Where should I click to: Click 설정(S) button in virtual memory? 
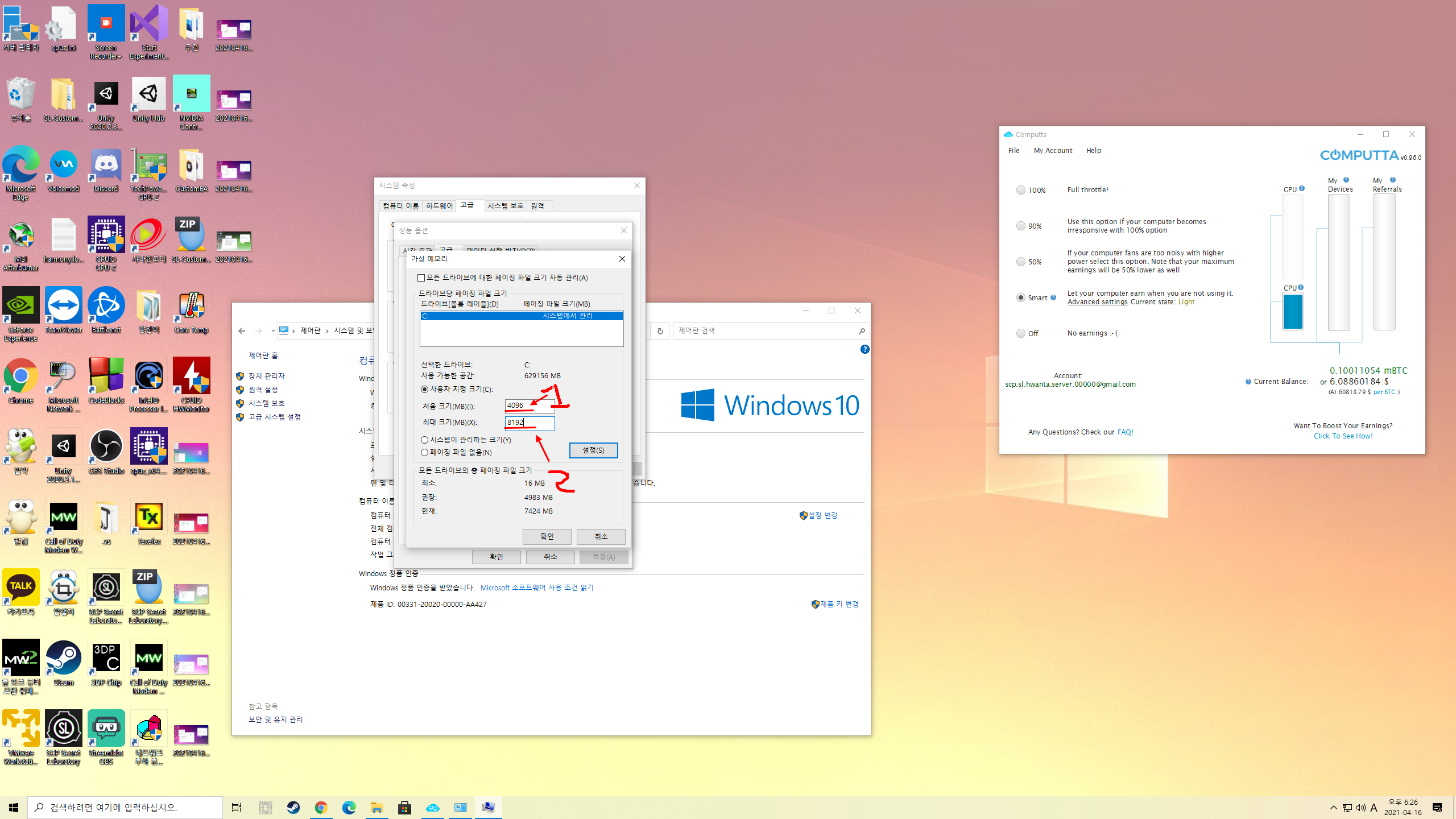point(593,450)
